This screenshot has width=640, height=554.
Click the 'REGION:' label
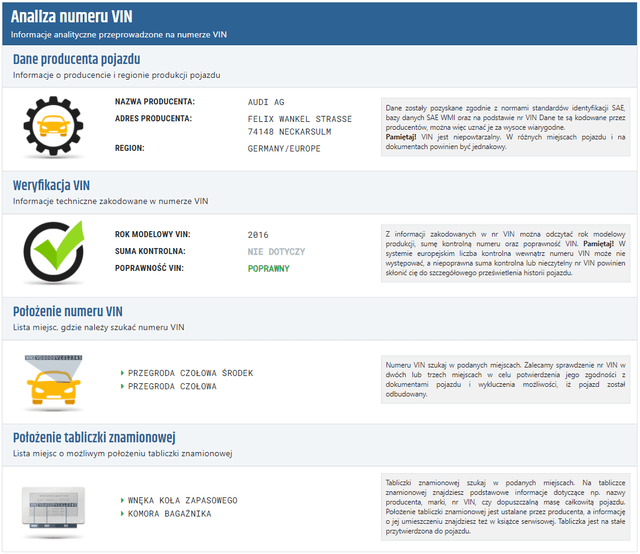click(x=129, y=148)
